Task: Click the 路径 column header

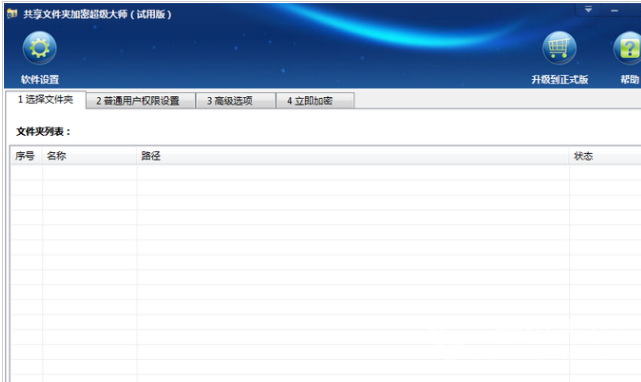Action: (x=353, y=156)
